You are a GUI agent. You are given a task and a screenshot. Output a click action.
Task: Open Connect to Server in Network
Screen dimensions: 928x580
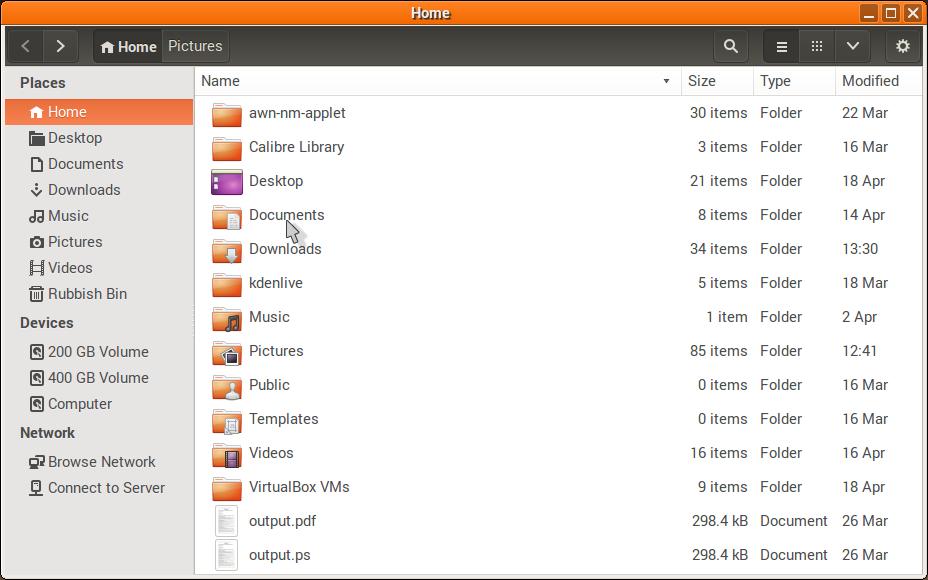click(x=106, y=488)
